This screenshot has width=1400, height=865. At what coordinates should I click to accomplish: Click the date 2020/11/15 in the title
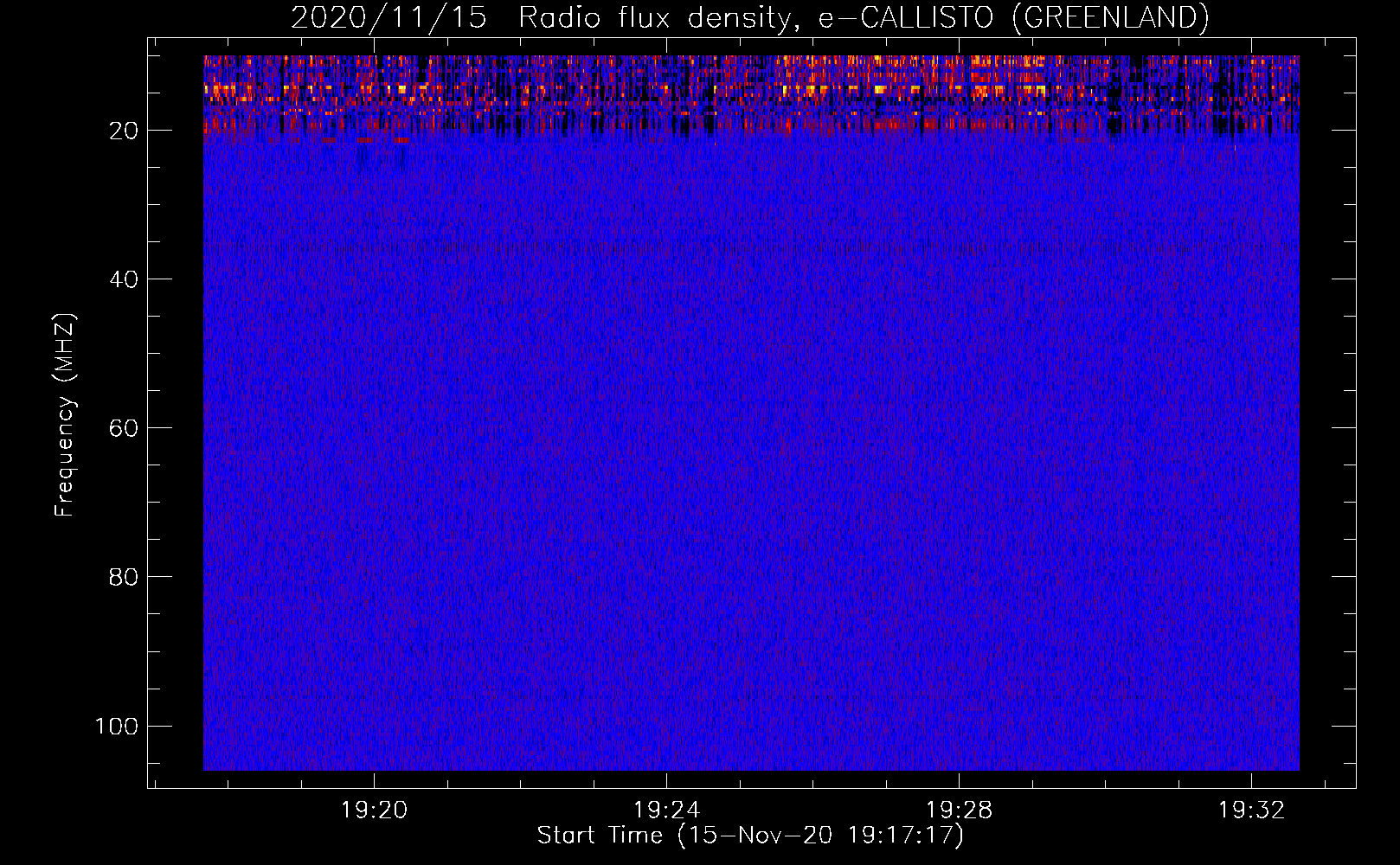point(389,18)
